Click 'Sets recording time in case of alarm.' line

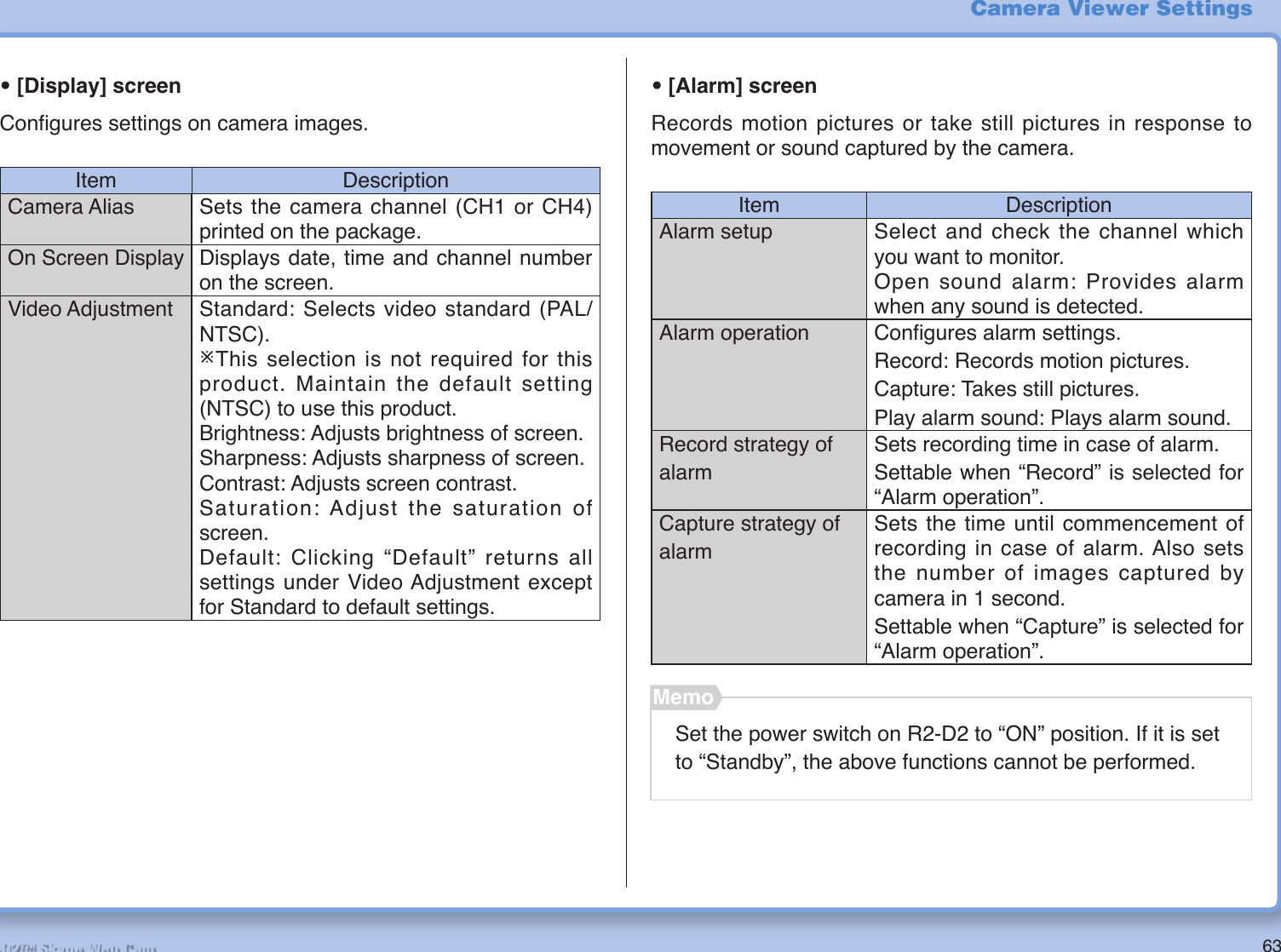click(1047, 444)
